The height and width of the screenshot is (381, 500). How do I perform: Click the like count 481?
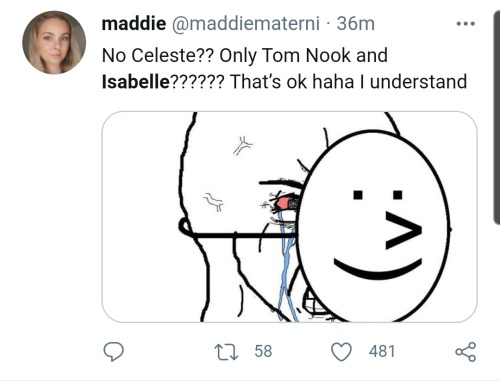pos(382,351)
